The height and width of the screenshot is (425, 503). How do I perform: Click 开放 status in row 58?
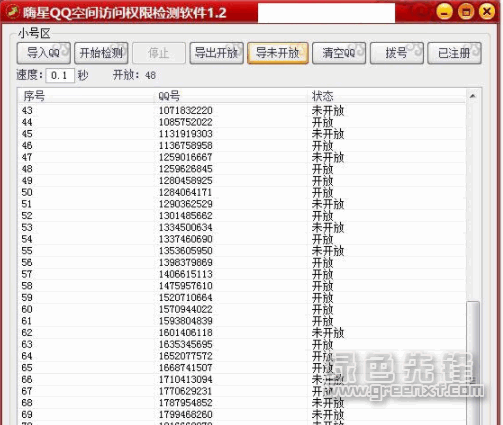tap(322, 286)
